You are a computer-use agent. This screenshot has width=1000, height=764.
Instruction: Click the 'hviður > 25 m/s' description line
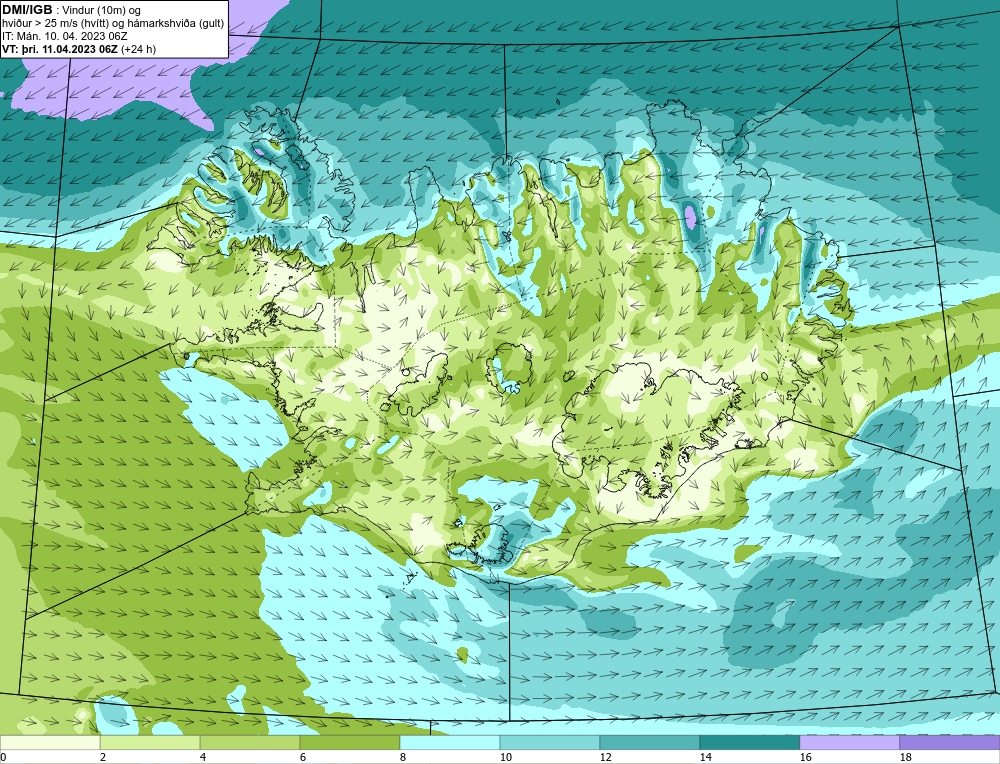click(113, 24)
